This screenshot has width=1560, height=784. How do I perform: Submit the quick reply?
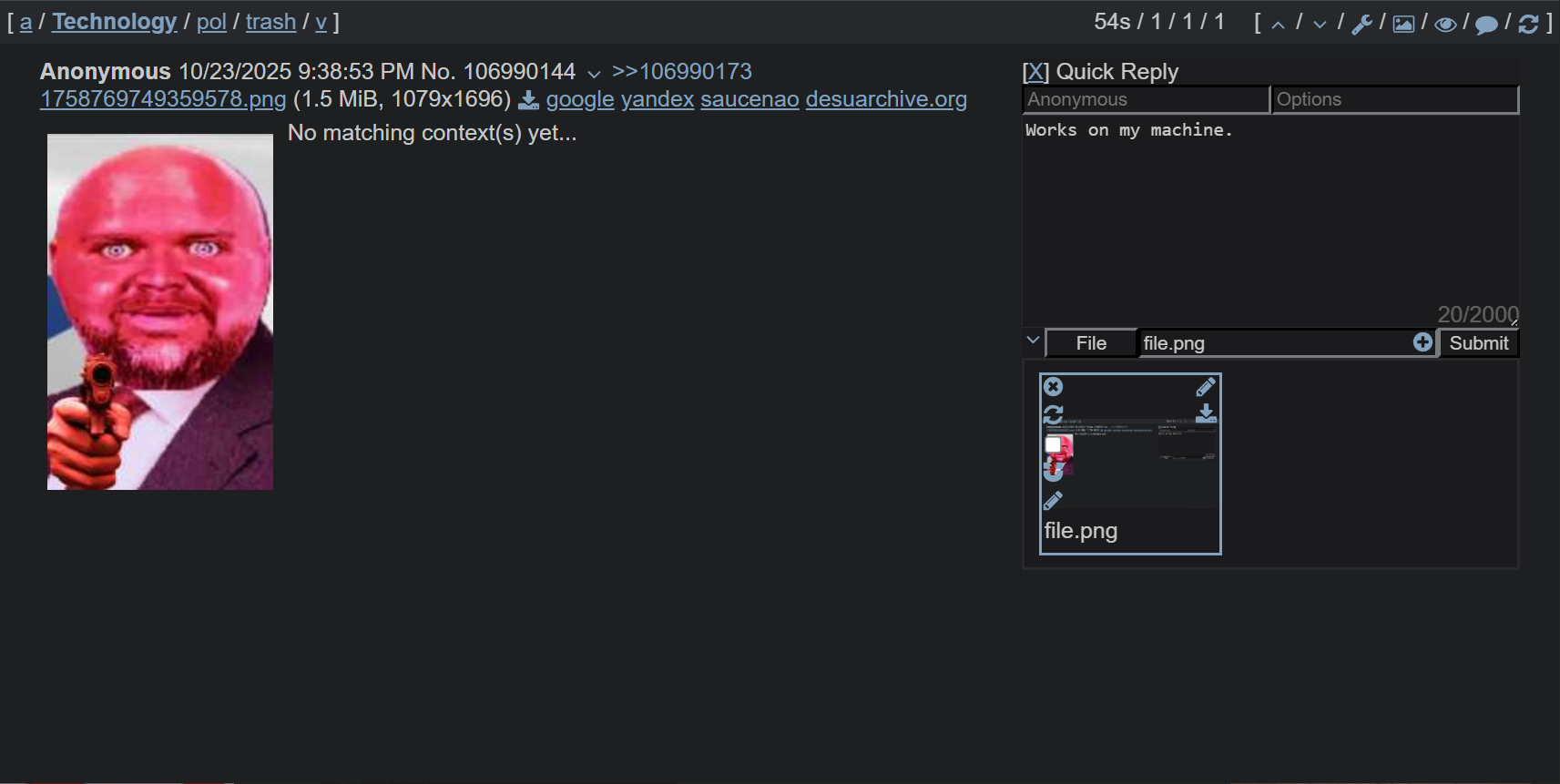click(x=1478, y=343)
